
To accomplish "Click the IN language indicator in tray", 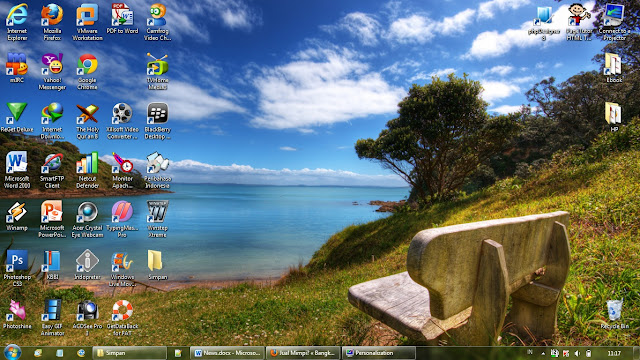I will pos(530,352).
